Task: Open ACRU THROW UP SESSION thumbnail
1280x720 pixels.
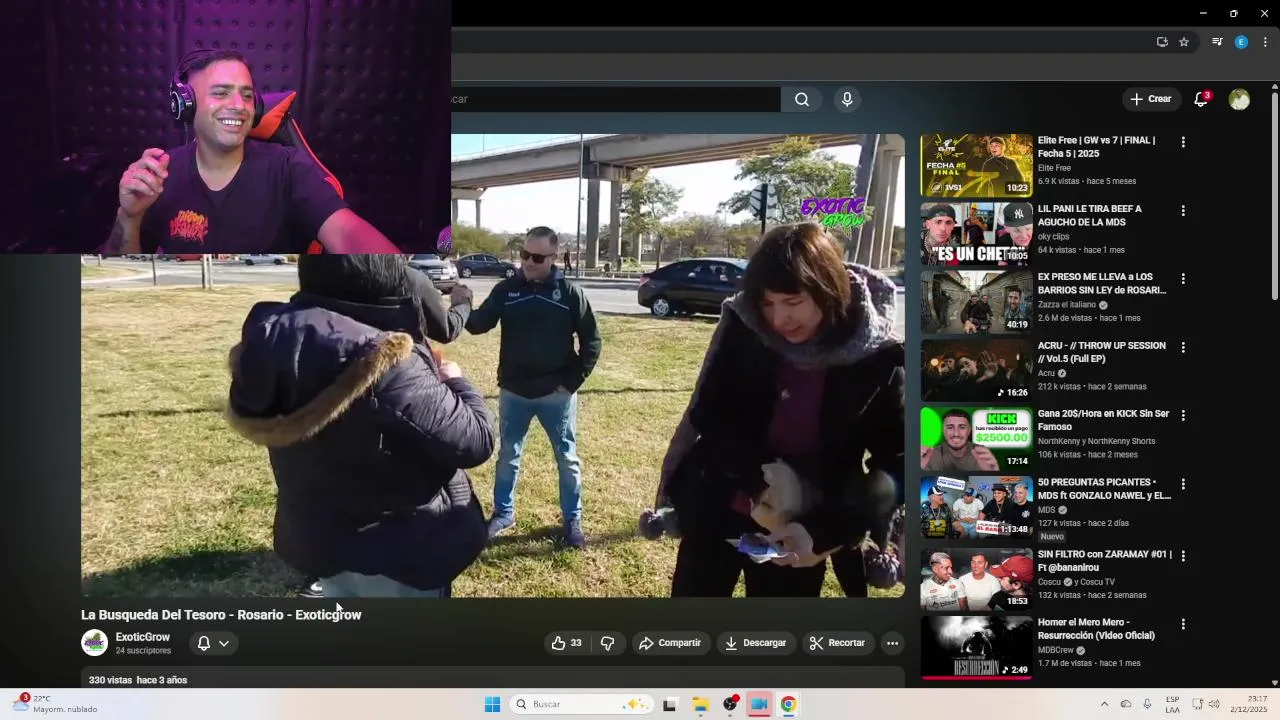Action: (976, 370)
